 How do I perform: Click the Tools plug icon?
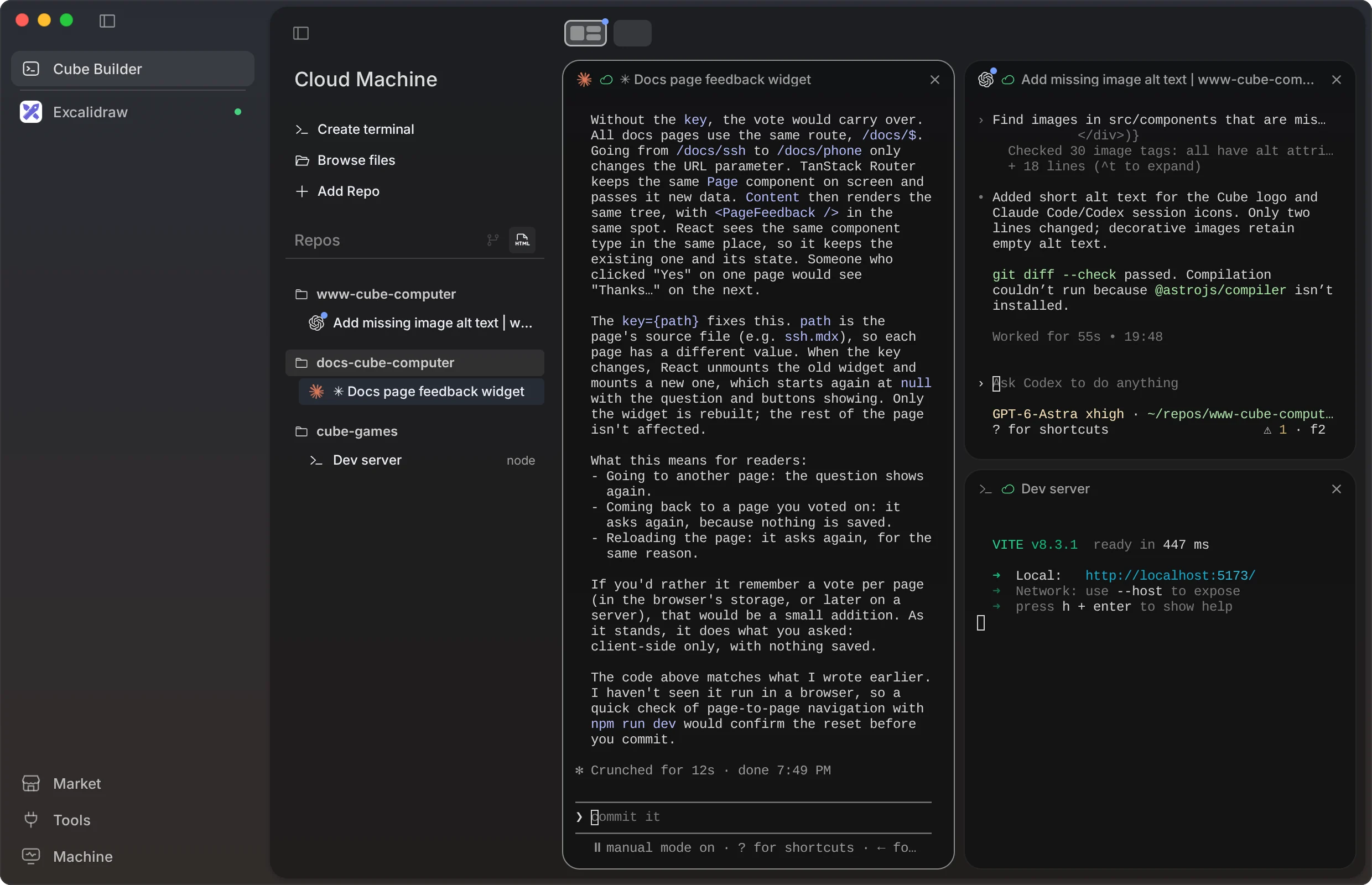pyautogui.click(x=31, y=820)
